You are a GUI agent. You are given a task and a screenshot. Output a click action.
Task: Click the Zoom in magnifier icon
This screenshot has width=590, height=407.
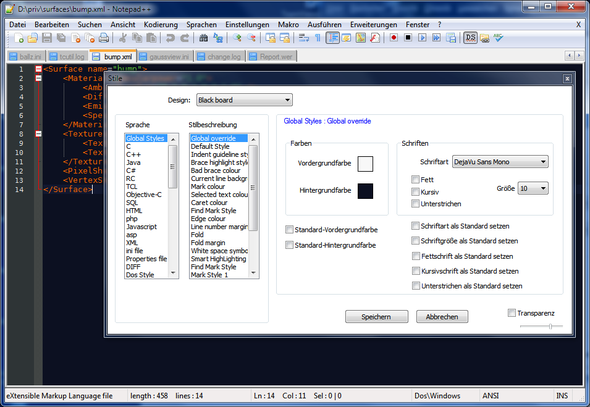(237, 38)
